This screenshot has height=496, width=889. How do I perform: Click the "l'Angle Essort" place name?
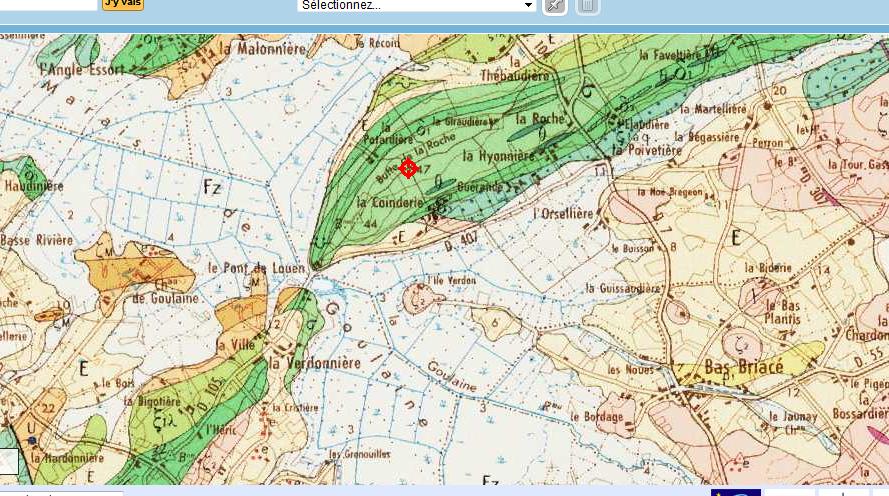82,70
